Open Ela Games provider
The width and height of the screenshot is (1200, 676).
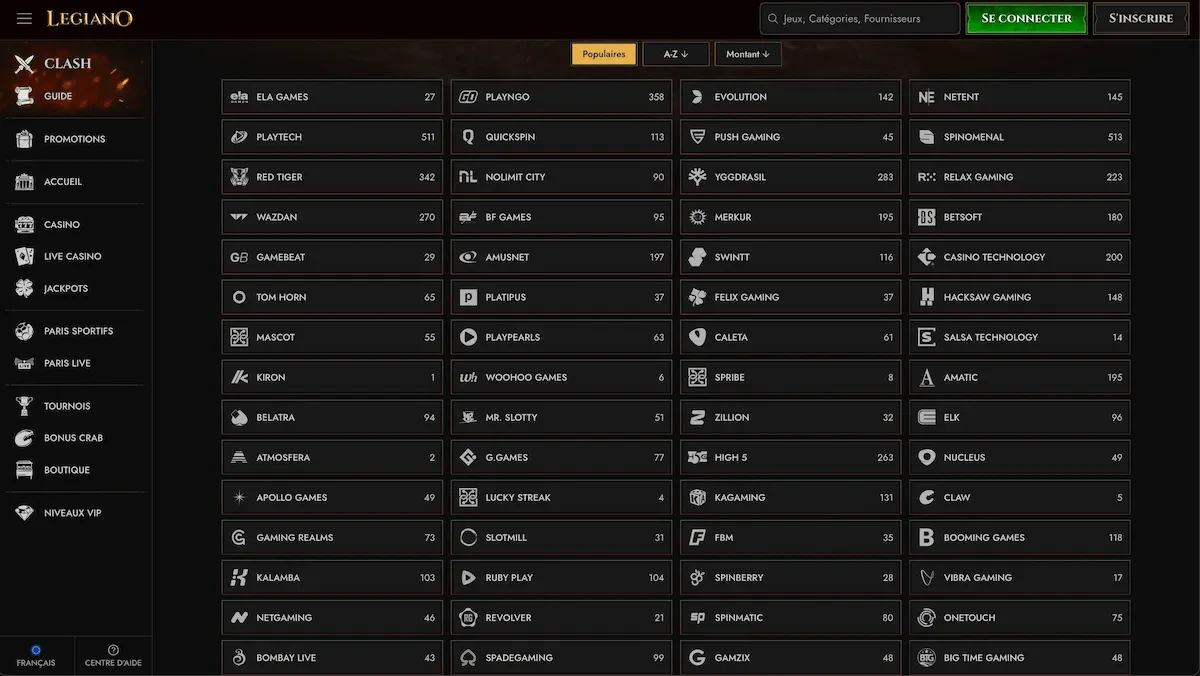click(332, 97)
